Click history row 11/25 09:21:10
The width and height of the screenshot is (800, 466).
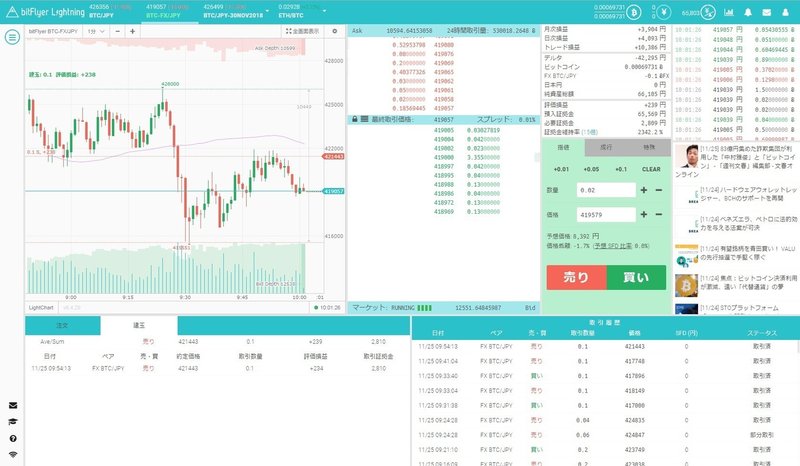(x=604, y=450)
